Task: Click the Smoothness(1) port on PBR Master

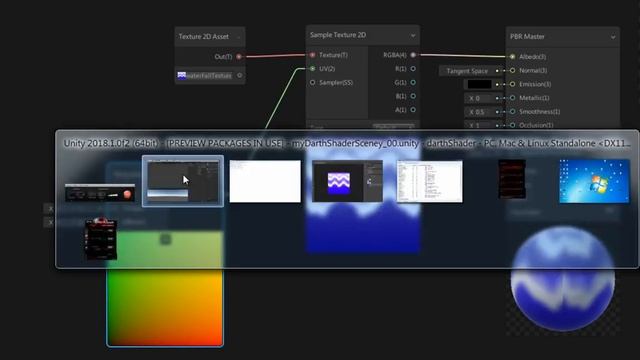Action: pyautogui.click(x=512, y=111)
